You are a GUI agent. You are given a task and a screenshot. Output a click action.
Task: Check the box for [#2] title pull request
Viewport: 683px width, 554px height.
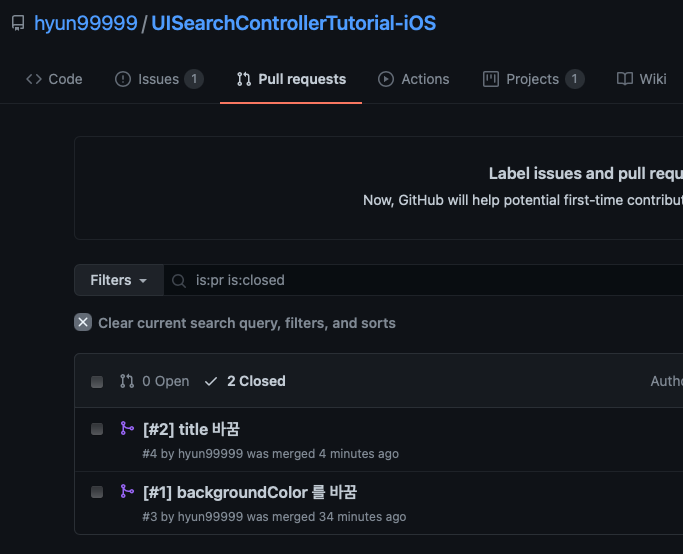click(97, 429)
